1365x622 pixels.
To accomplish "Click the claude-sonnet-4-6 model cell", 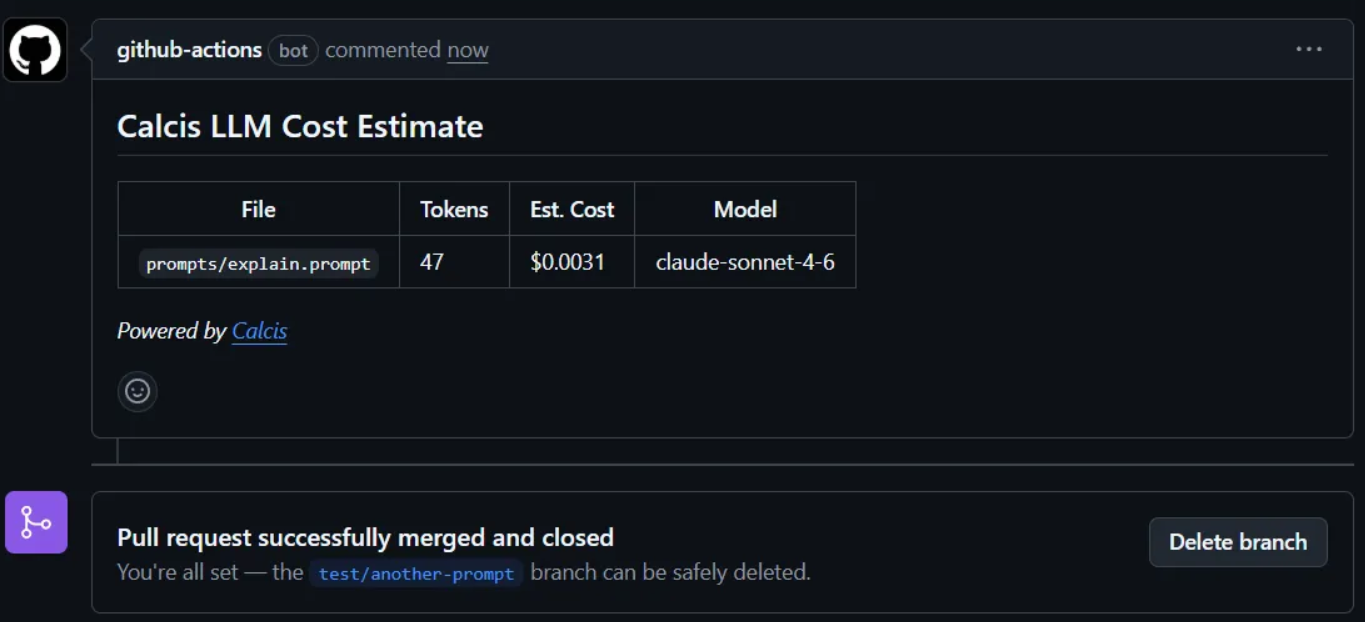I will pyautogui.click(x=745, y=262).
